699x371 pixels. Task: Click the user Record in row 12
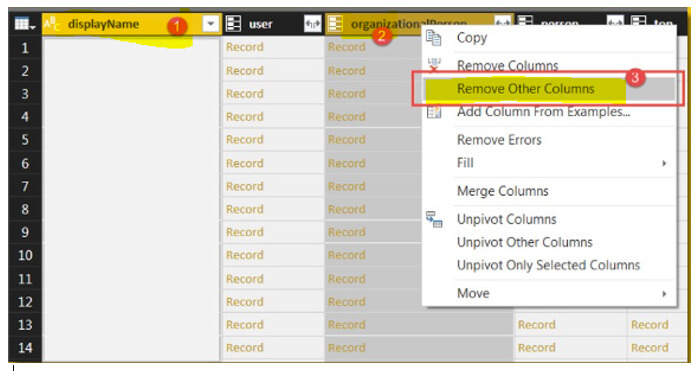244,302
